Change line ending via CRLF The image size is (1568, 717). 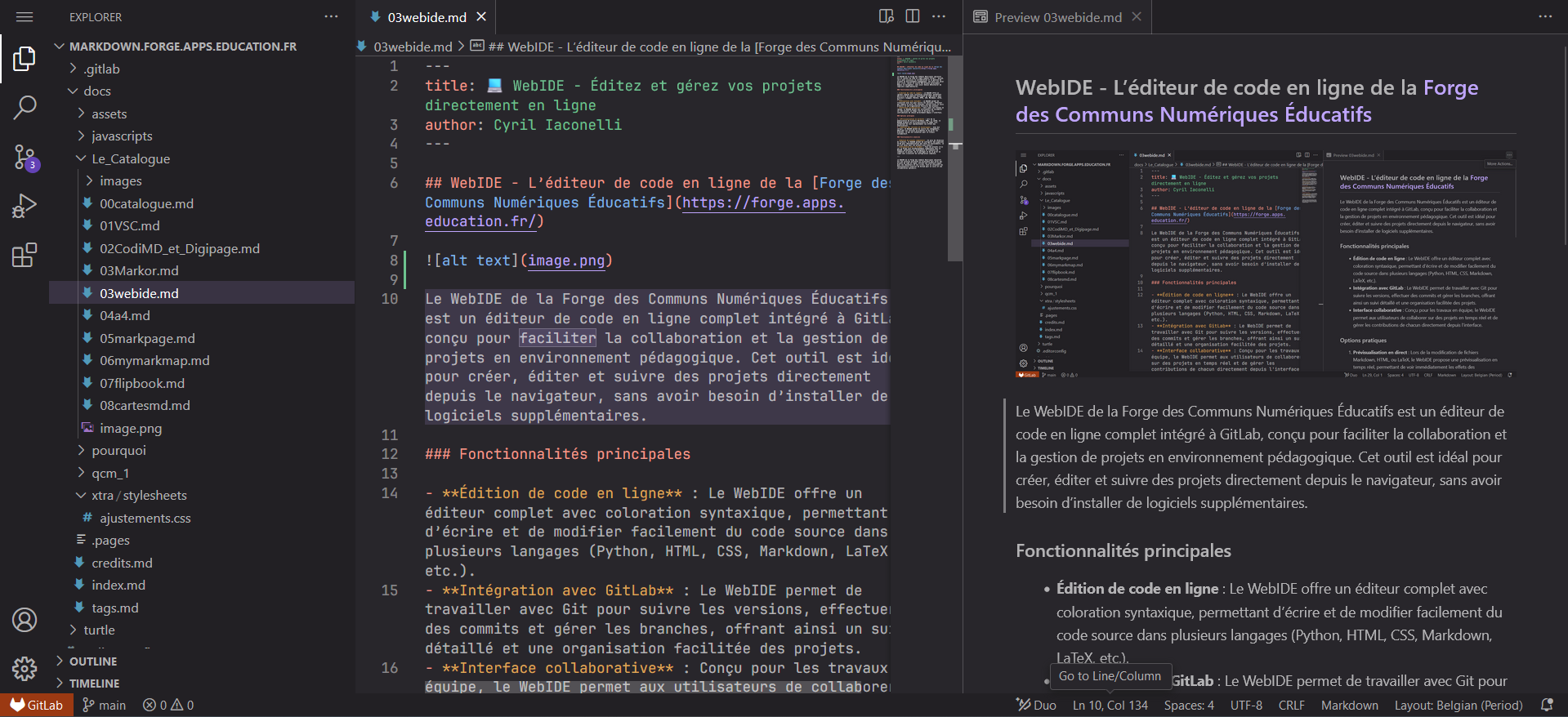pos(1291,705)
